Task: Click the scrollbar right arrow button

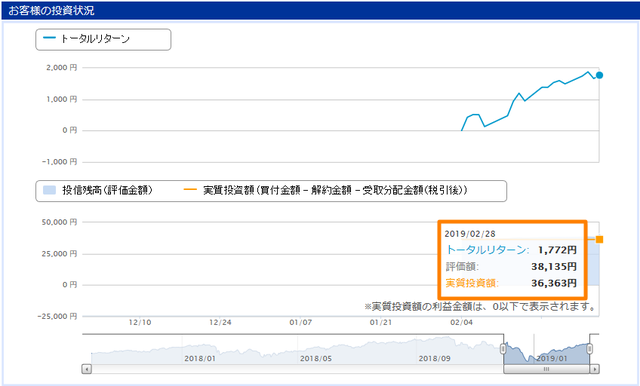Action: pos(594,369)
